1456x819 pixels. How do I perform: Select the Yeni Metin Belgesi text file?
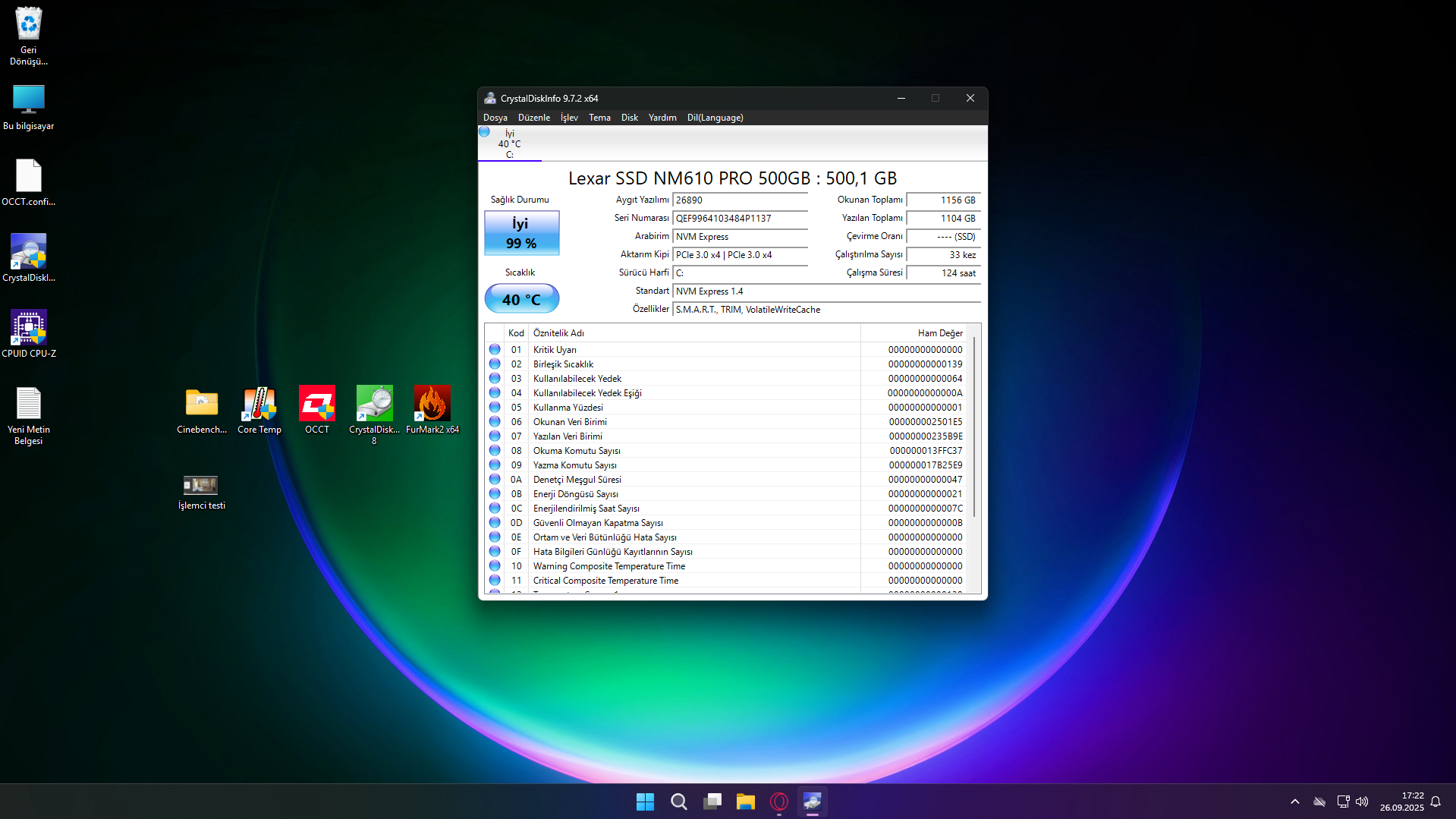[29, 415]
